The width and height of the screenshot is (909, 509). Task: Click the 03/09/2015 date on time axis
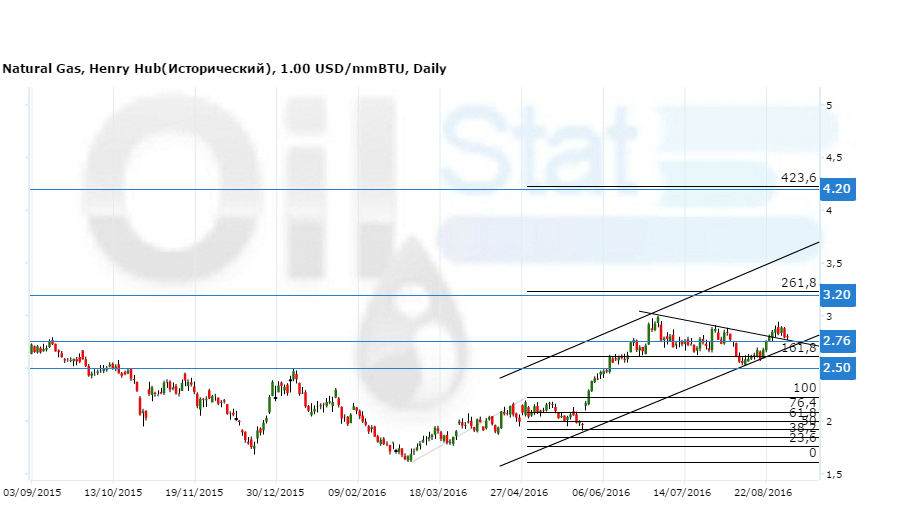tap(32, 493)
